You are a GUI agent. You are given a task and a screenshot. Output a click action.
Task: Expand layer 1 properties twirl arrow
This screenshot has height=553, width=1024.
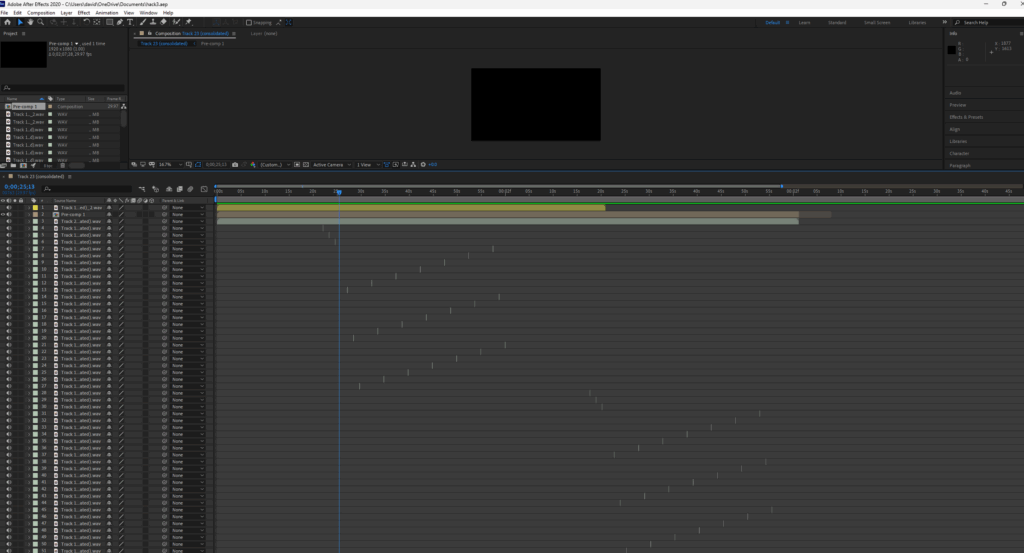[29, 208]
